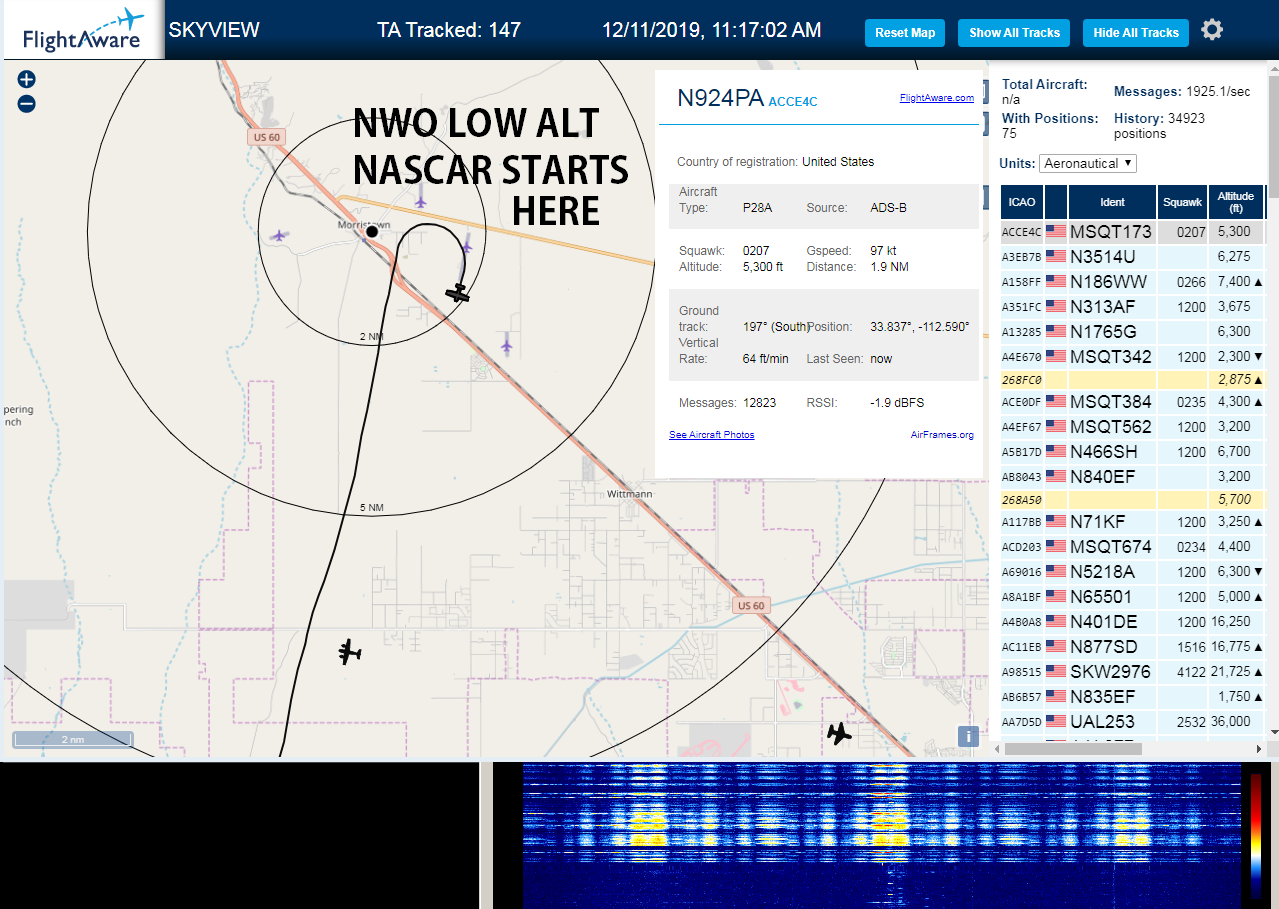Select the N71KF aircraft row
The height and width of the screenshot is (909, 1279).
[1132, 522]
